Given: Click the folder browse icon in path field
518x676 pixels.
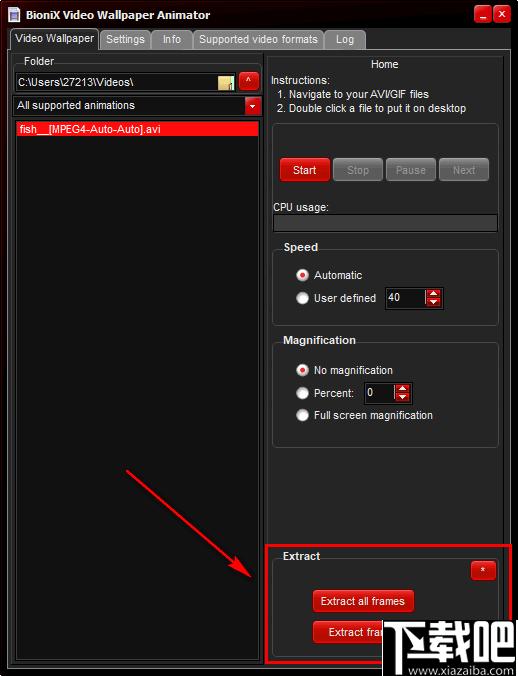Looking at the screenshot, I should point(226,83).
